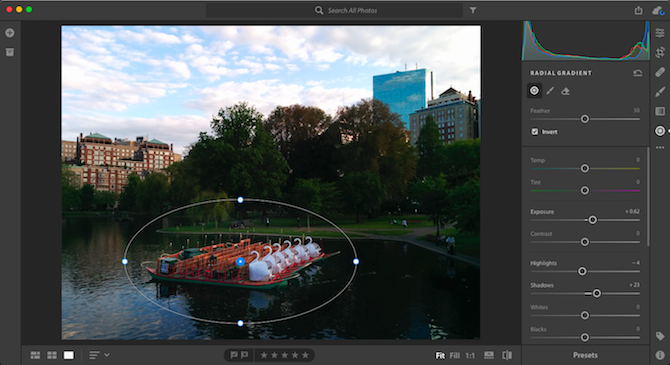Screen dimensions: 670x365
Task: Select the Linear Gradient tool
Action: 660,111
